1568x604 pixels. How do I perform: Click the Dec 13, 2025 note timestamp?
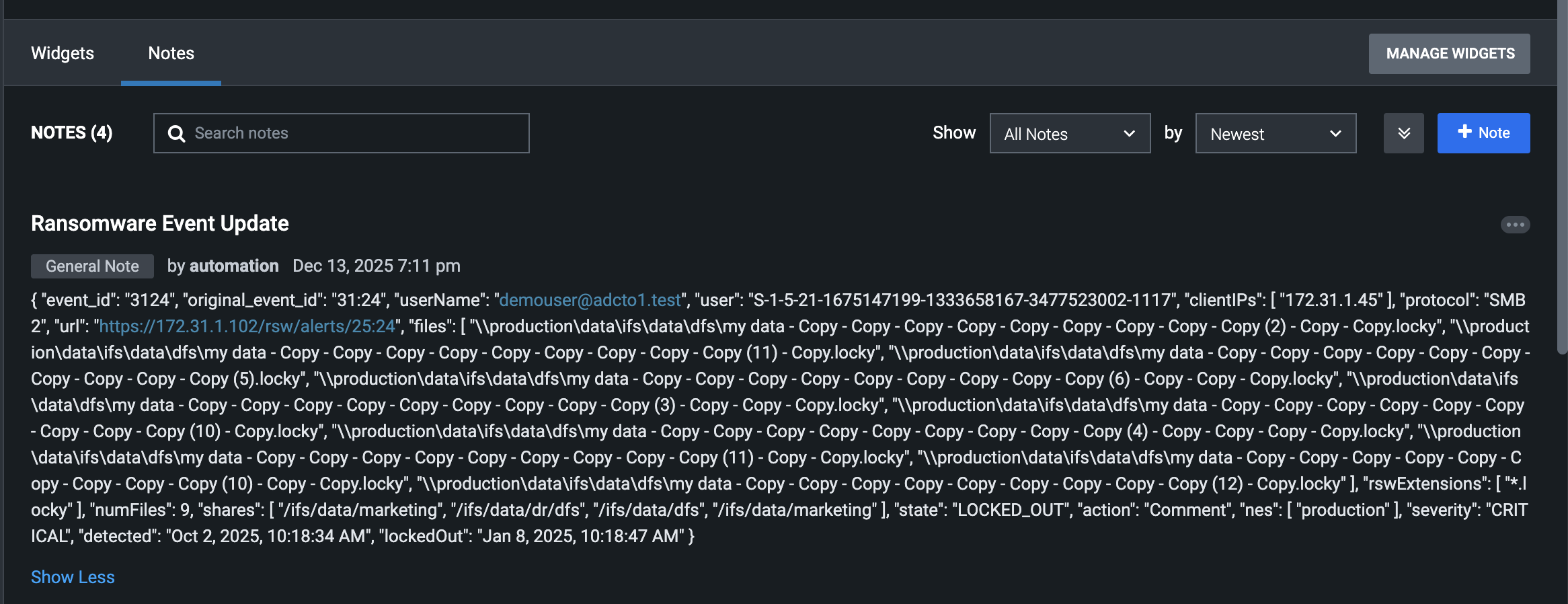[376, 266]
